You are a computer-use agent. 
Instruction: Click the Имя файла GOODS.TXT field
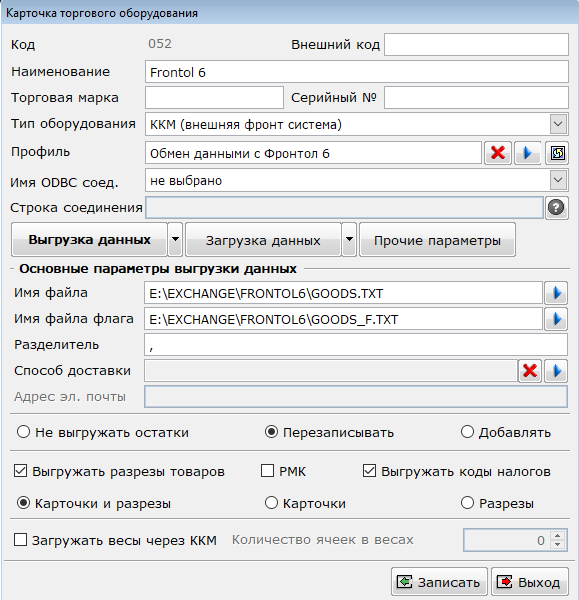pos(343,293)
